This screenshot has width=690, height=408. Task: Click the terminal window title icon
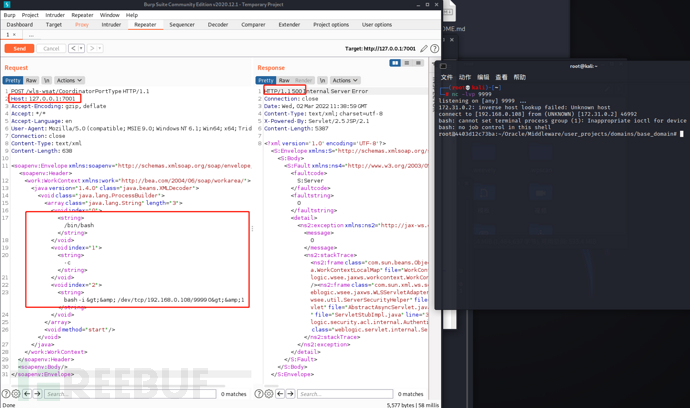(x=444, y=66)
